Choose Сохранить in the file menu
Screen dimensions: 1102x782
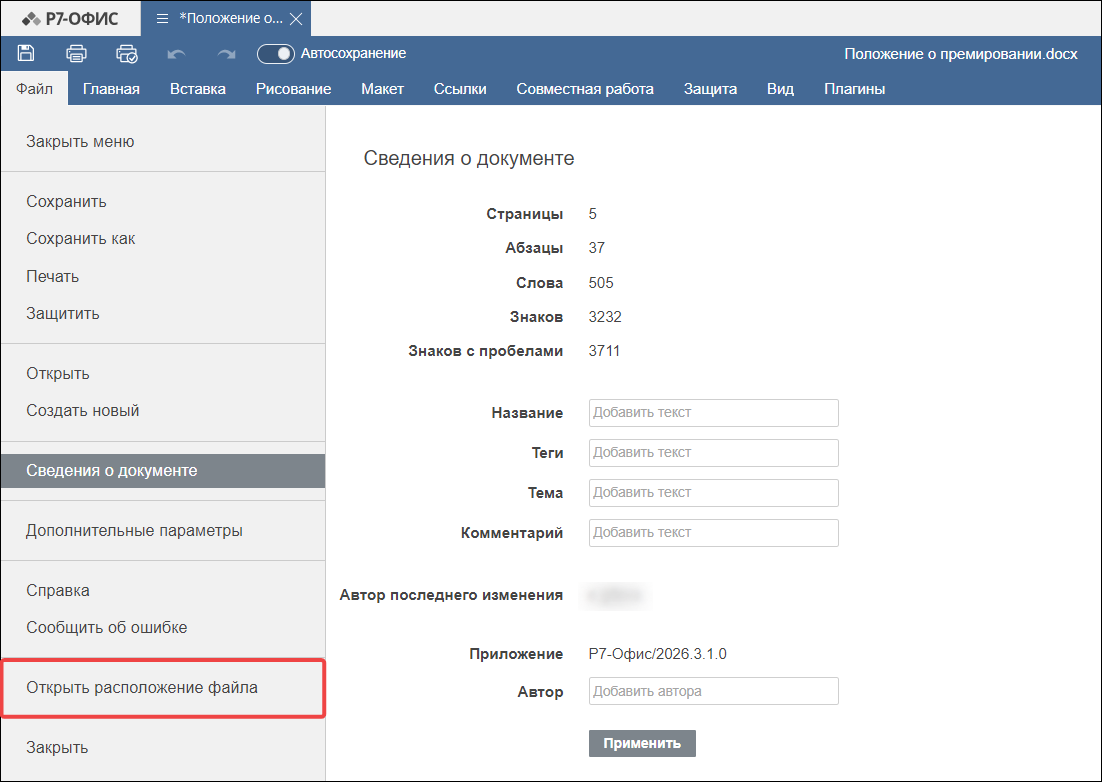[163, 202]
